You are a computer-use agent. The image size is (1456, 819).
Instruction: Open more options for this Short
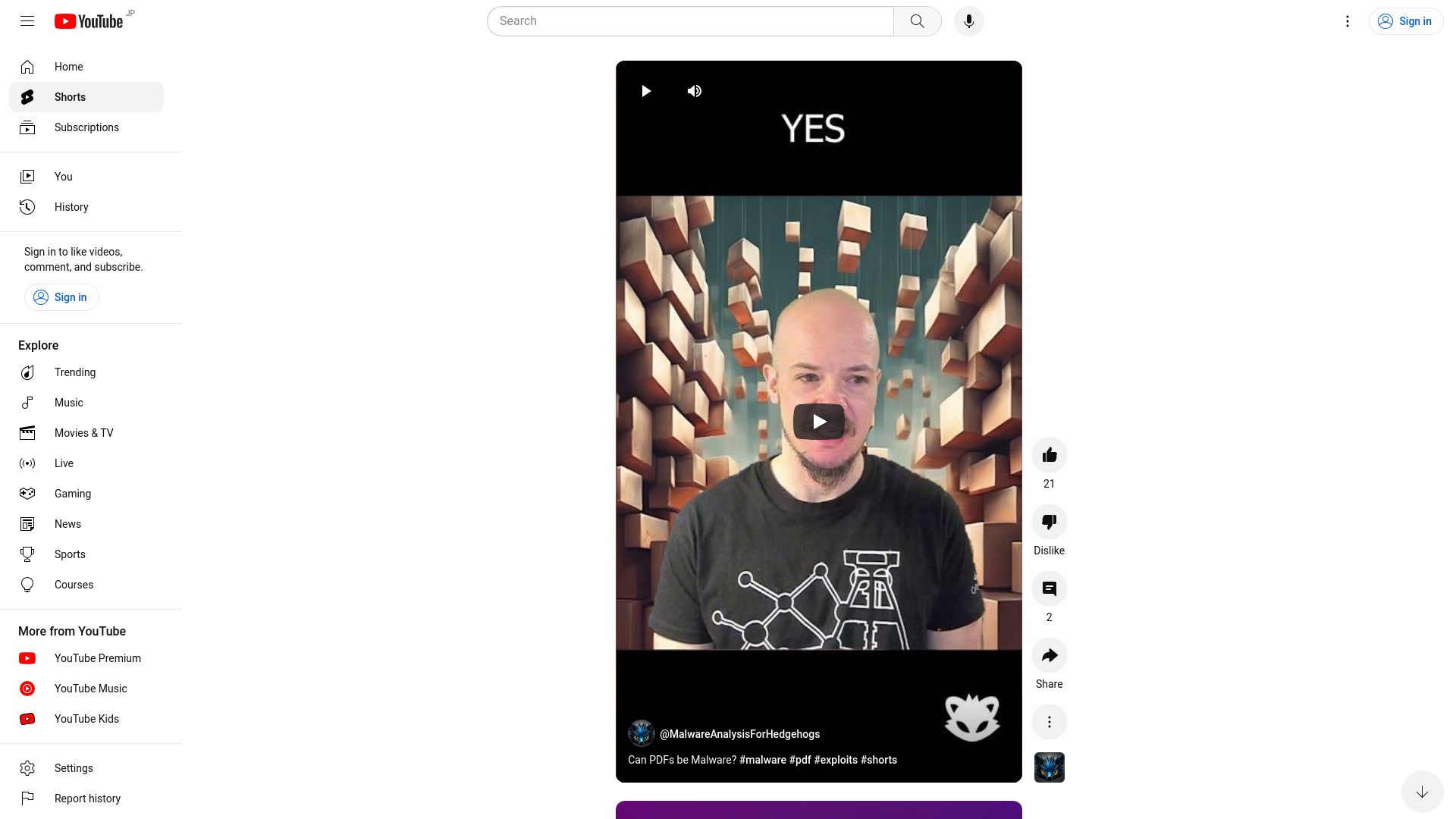[x=1049, y=722]
